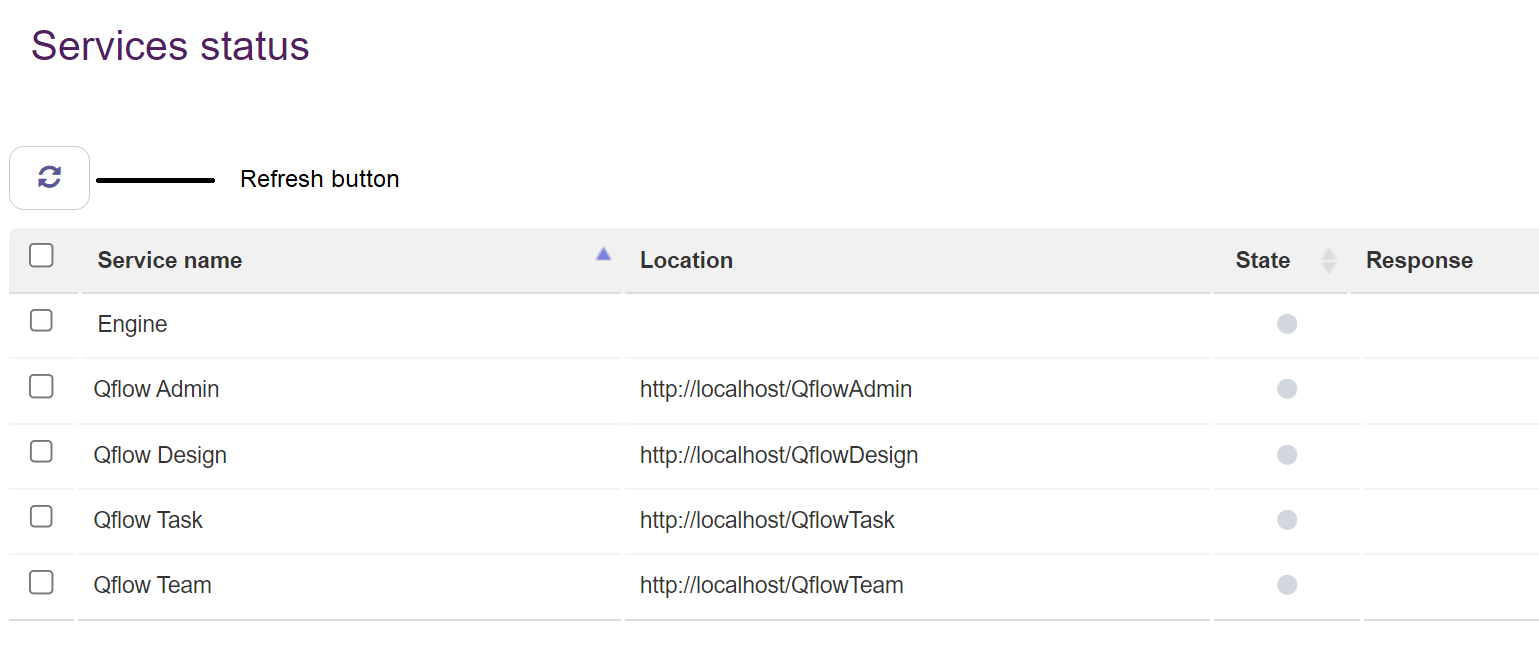Viewport: 1539px width, 646px height.
Task: Click the refresh services icon button
Action: click(x=49, y=178)
